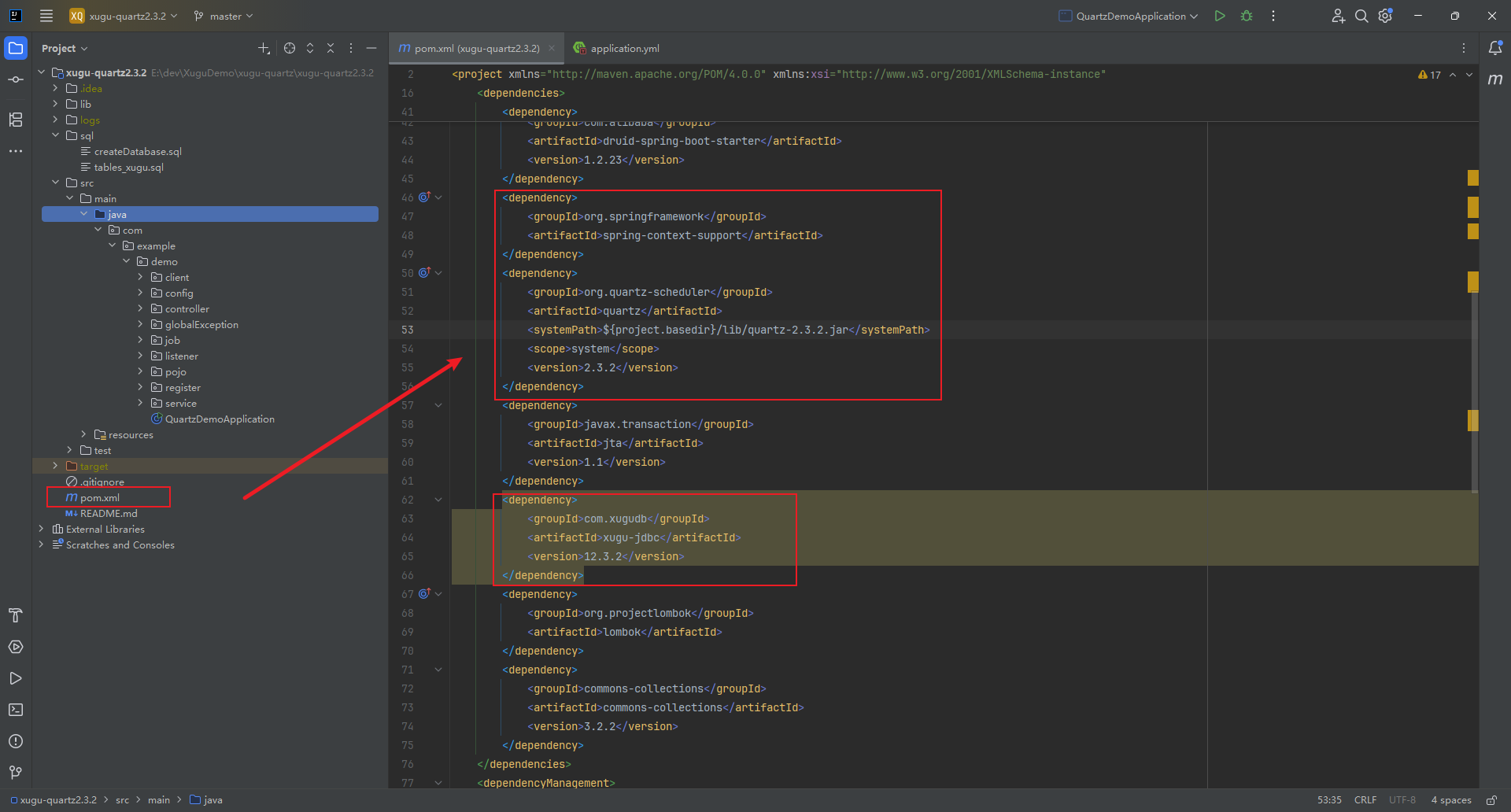
Task: Open the QuartzDemoApplication run configuration dropdown
Action: (x=1129, y=16)
